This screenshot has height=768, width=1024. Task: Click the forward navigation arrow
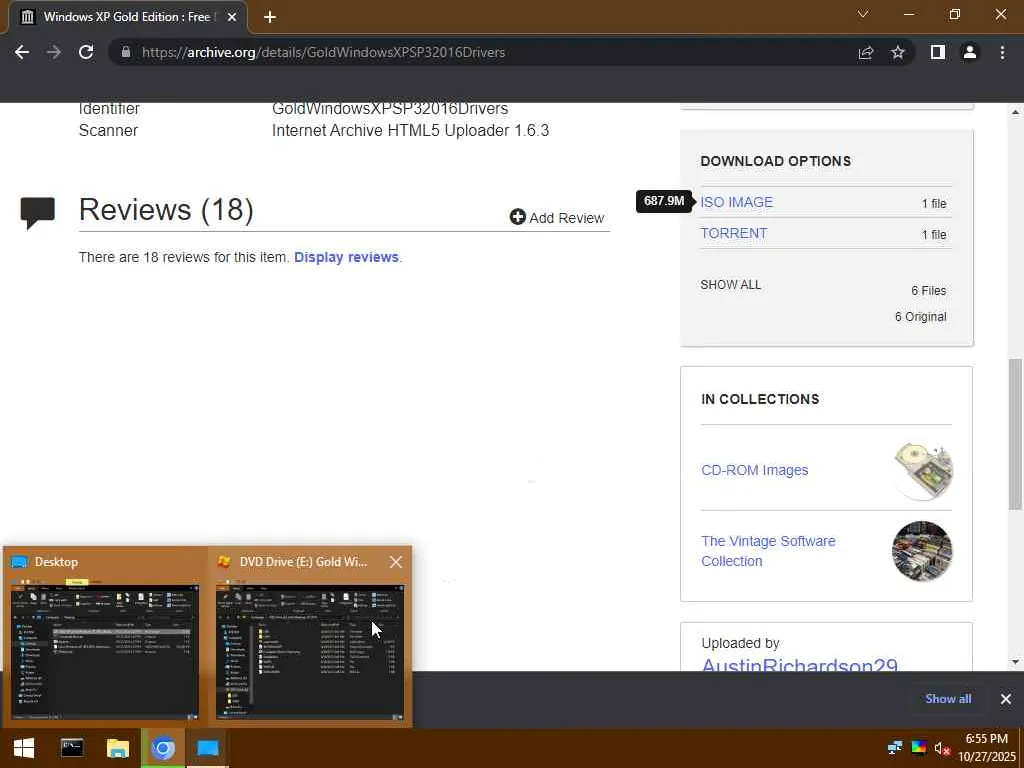pos(54,52)
